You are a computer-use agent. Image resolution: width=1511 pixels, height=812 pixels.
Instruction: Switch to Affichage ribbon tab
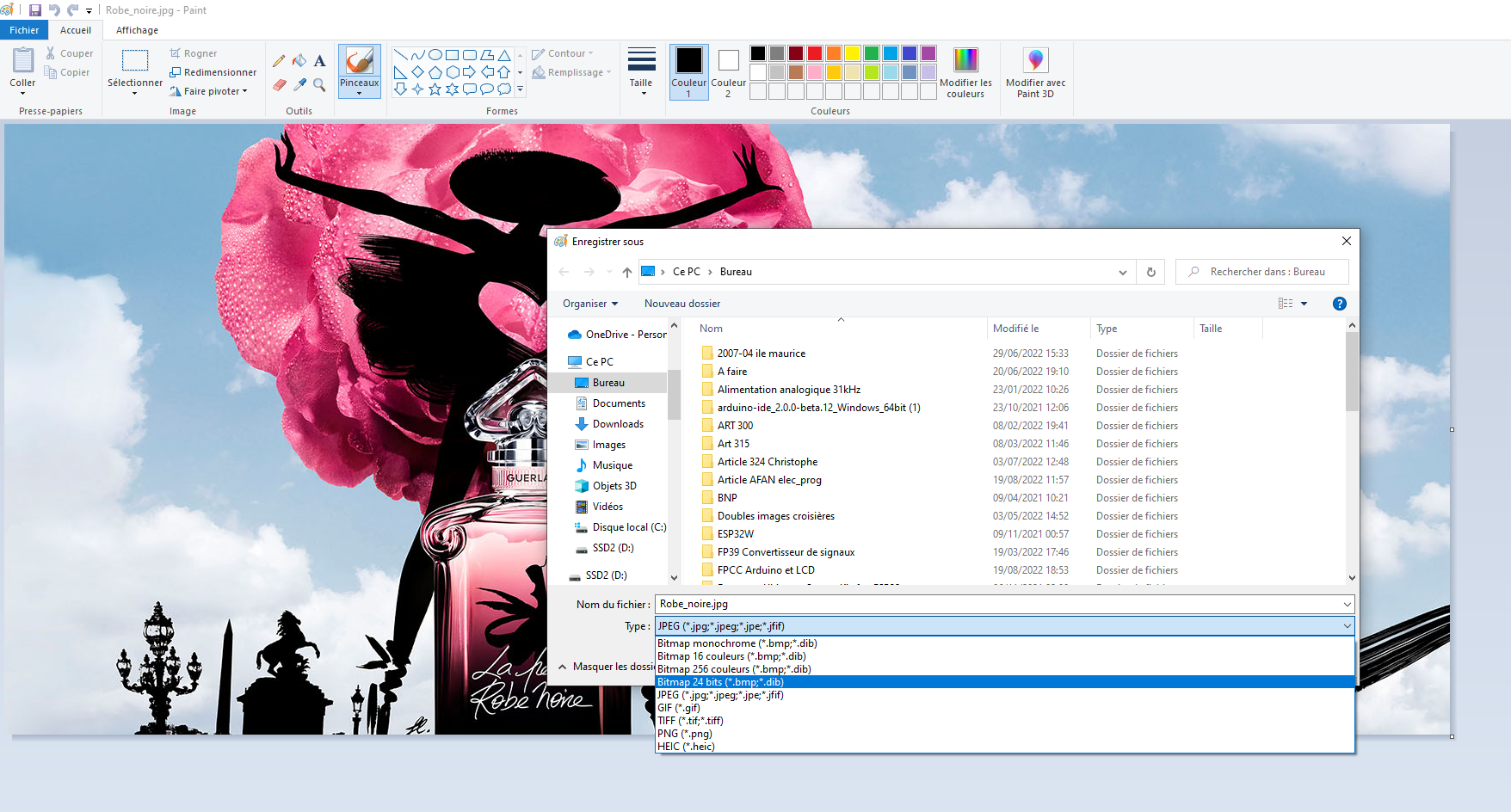tap(137, 30)
